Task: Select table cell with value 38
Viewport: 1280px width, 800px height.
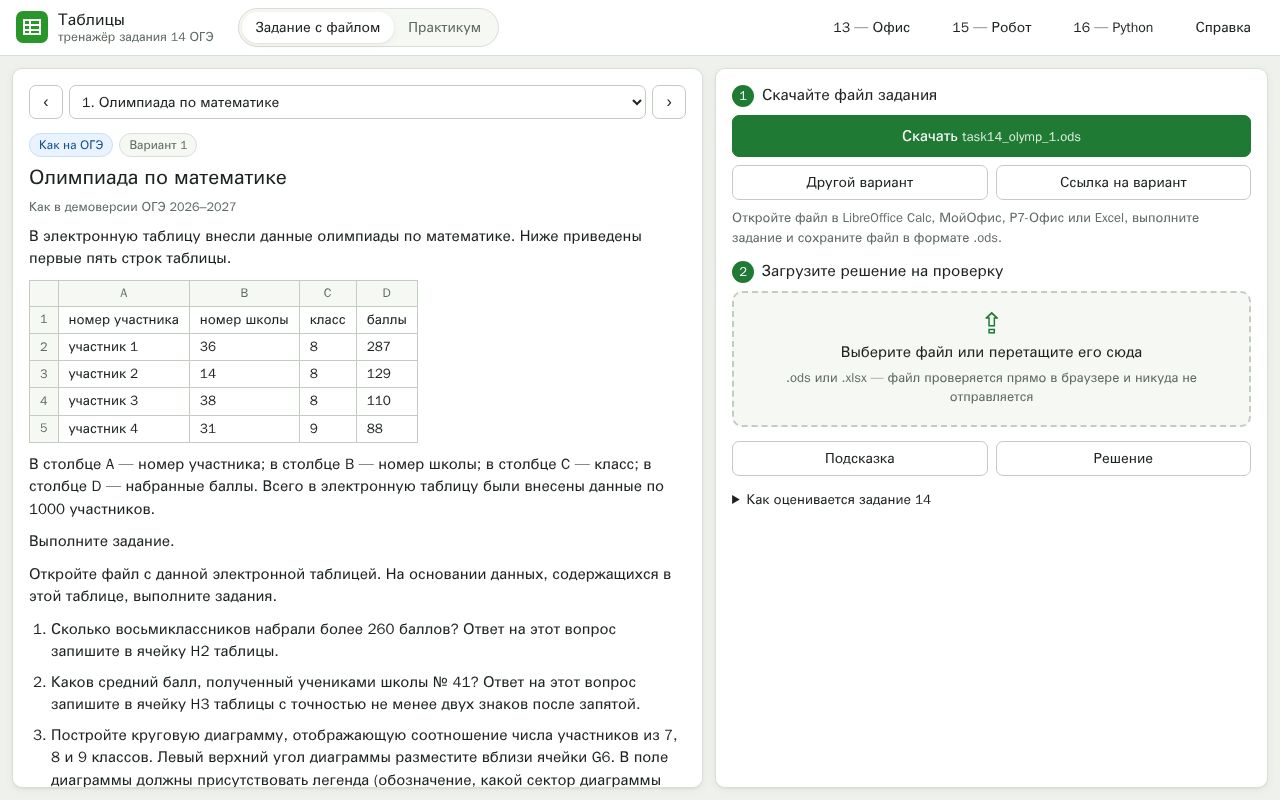Action: tap(244, 401)
